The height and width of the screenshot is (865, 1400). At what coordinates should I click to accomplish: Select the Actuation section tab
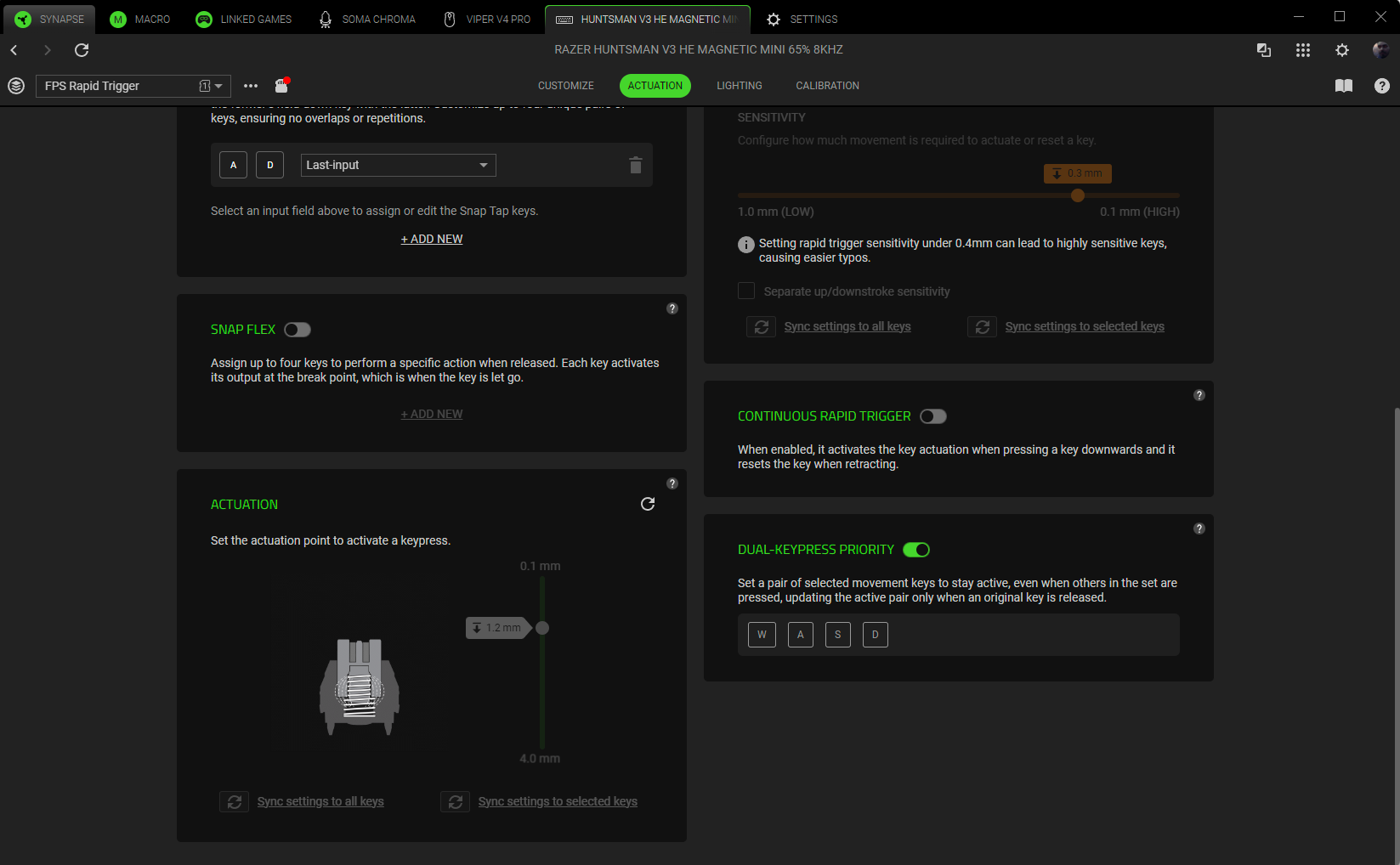coord(655,86)
